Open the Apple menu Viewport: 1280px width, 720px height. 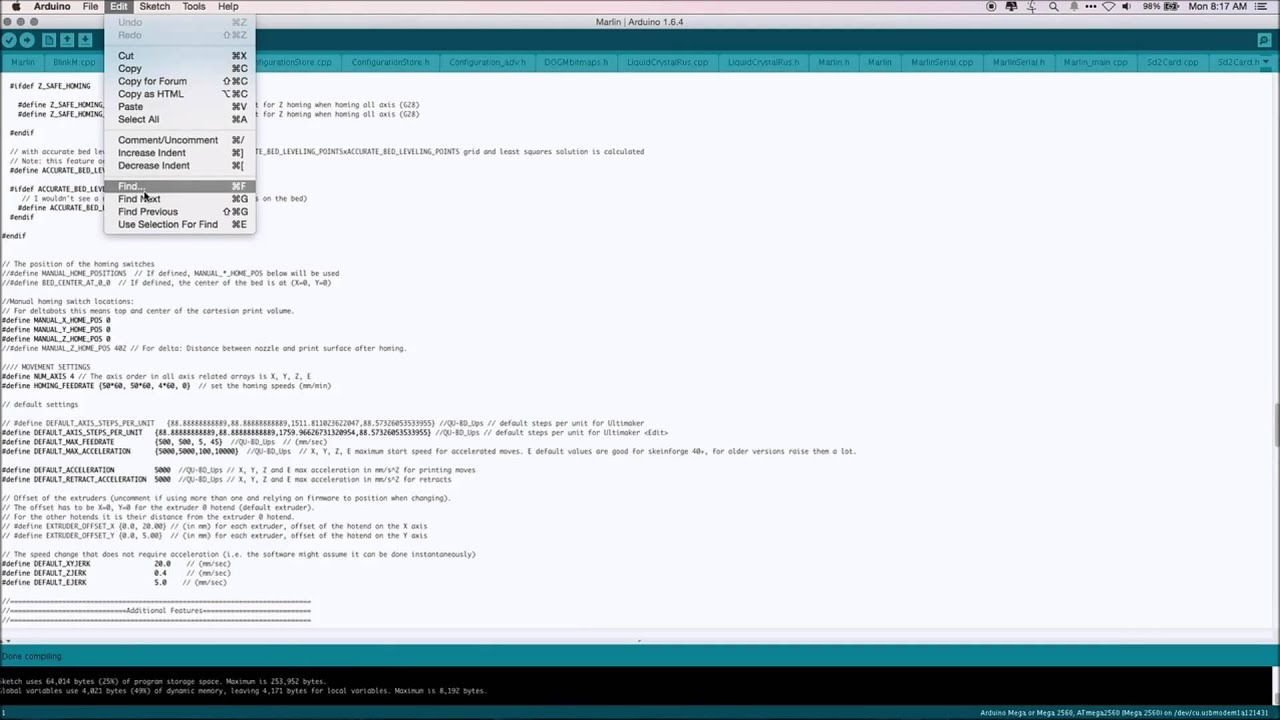point(15,6)
